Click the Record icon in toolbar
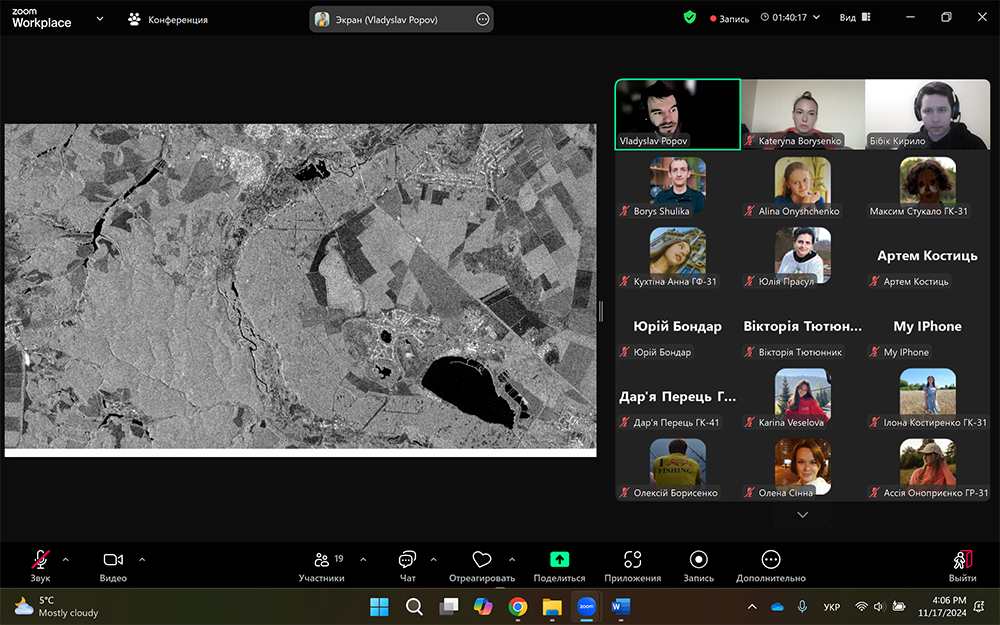The width and height of the screenshot is (1000, 625). (699, 561)
